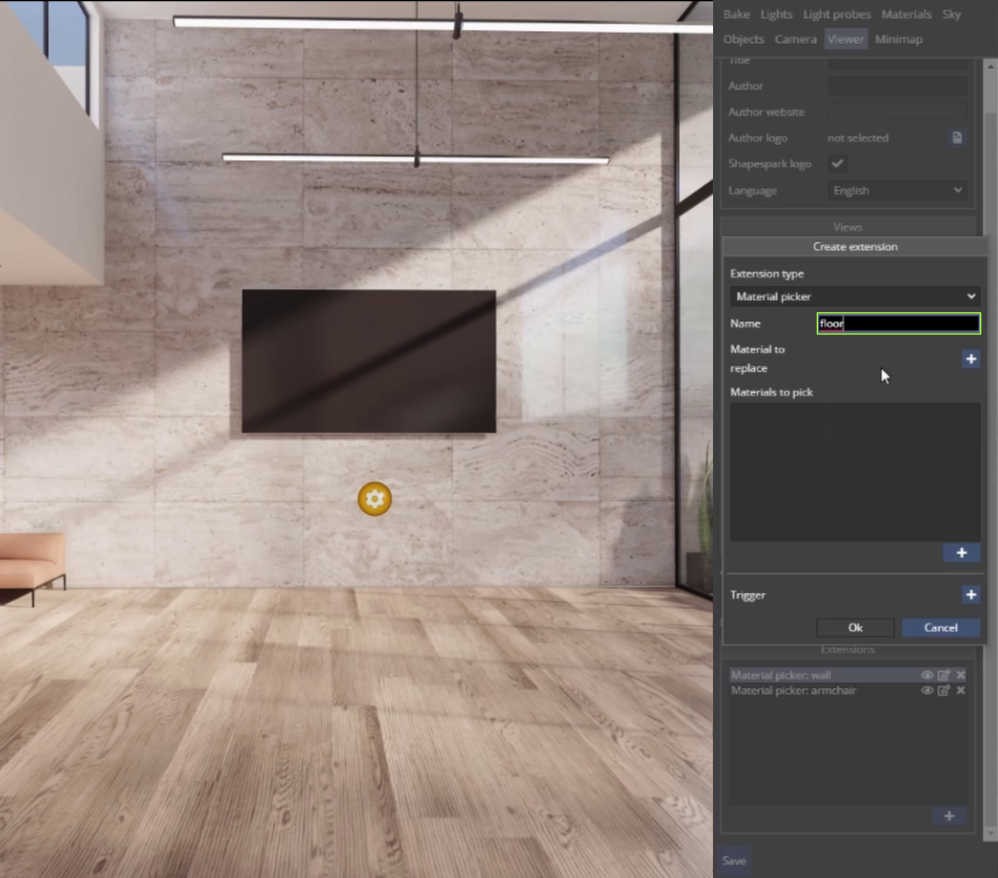
Task: Open the Lights tab
Action: pyautogui.click(x=776, y=14)
